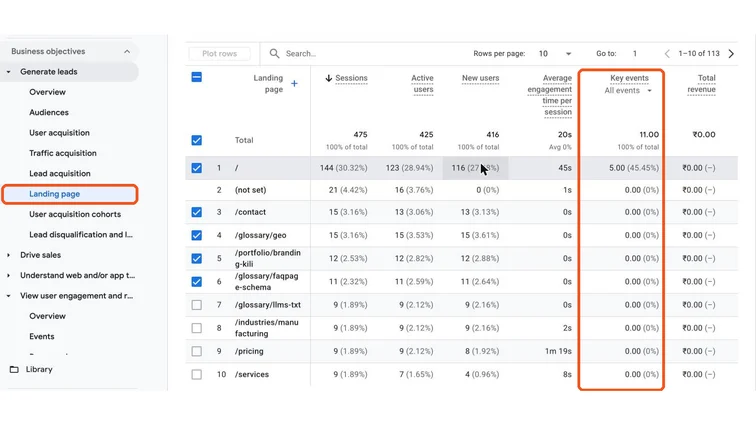Open the Audiences report
This screenshot has height=426, width=756.
click(49, 112)
